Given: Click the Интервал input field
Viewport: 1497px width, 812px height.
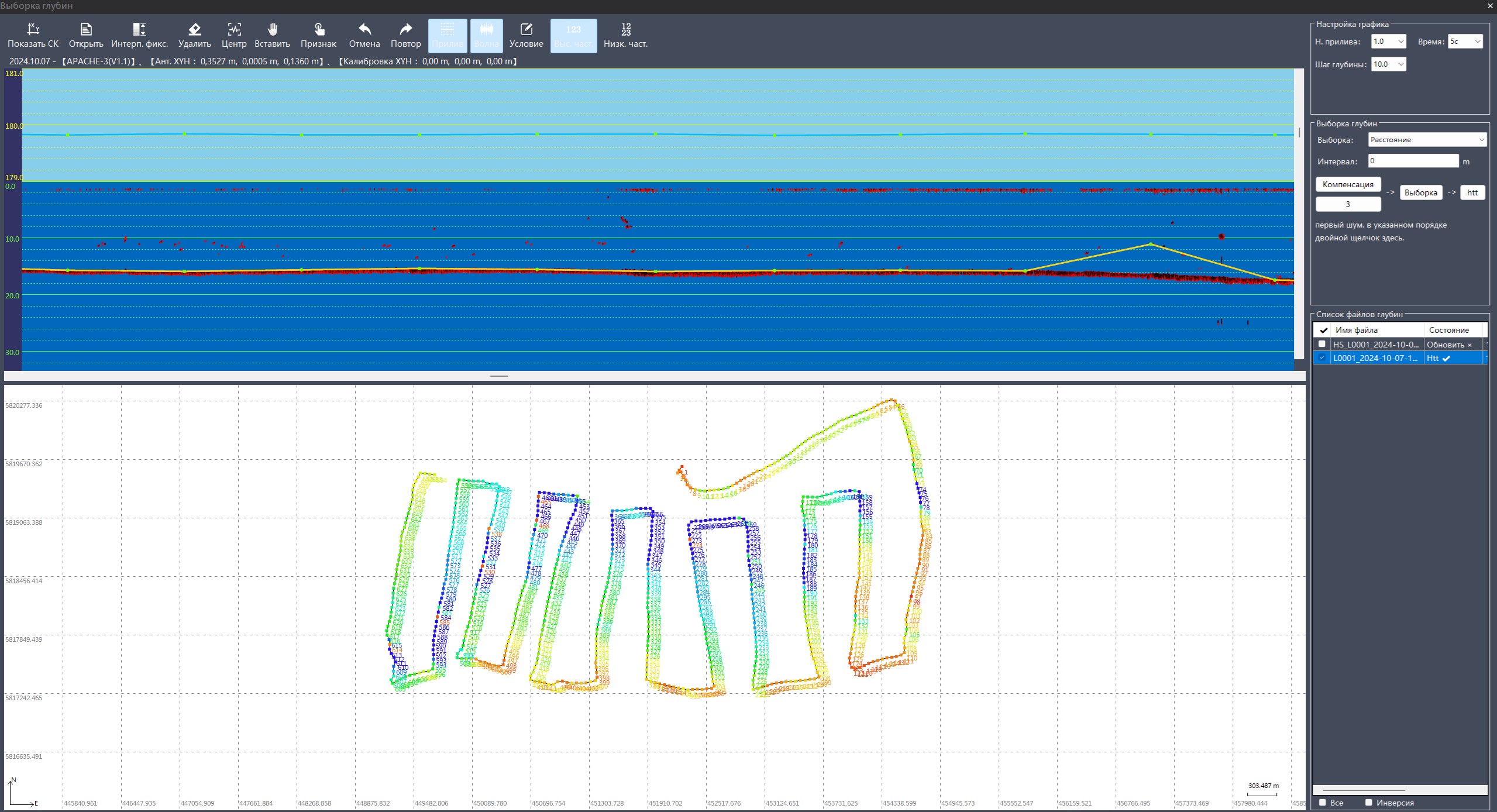Looking at the screenshot, I should (1413, 161).
